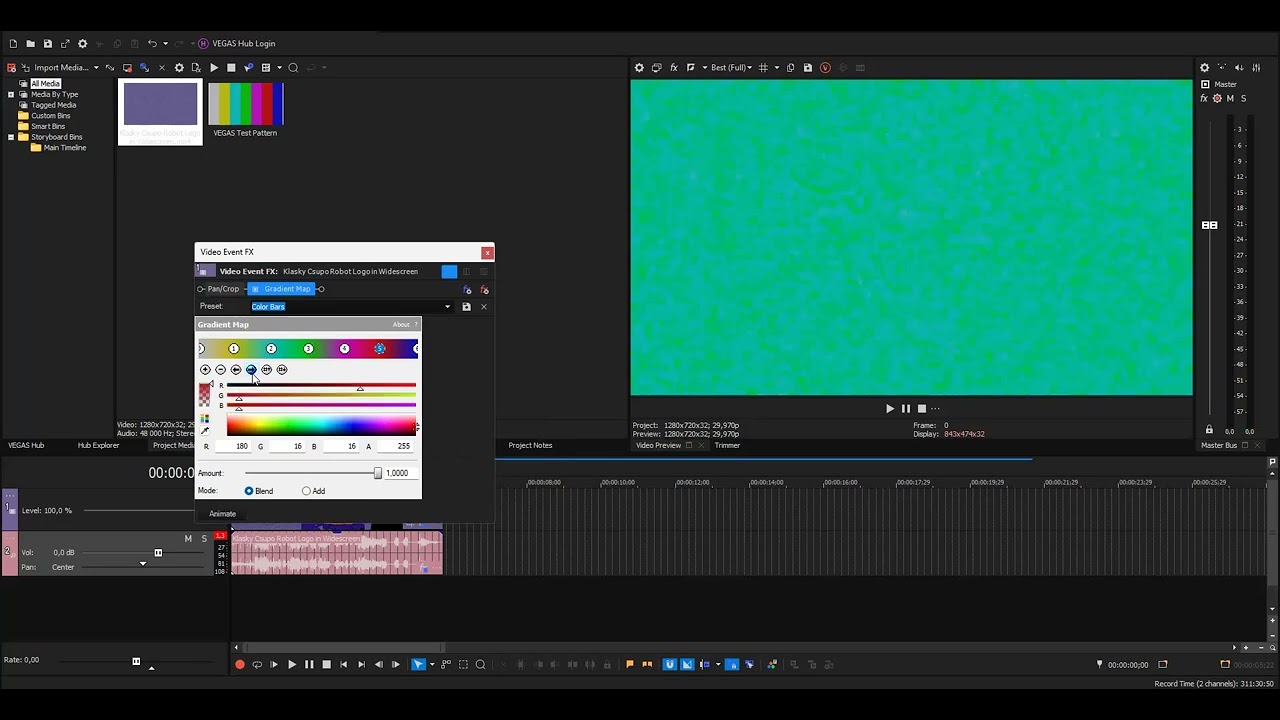
Task: Collapse Storyboard Bins tree node
Action: [x=11, y=137]
